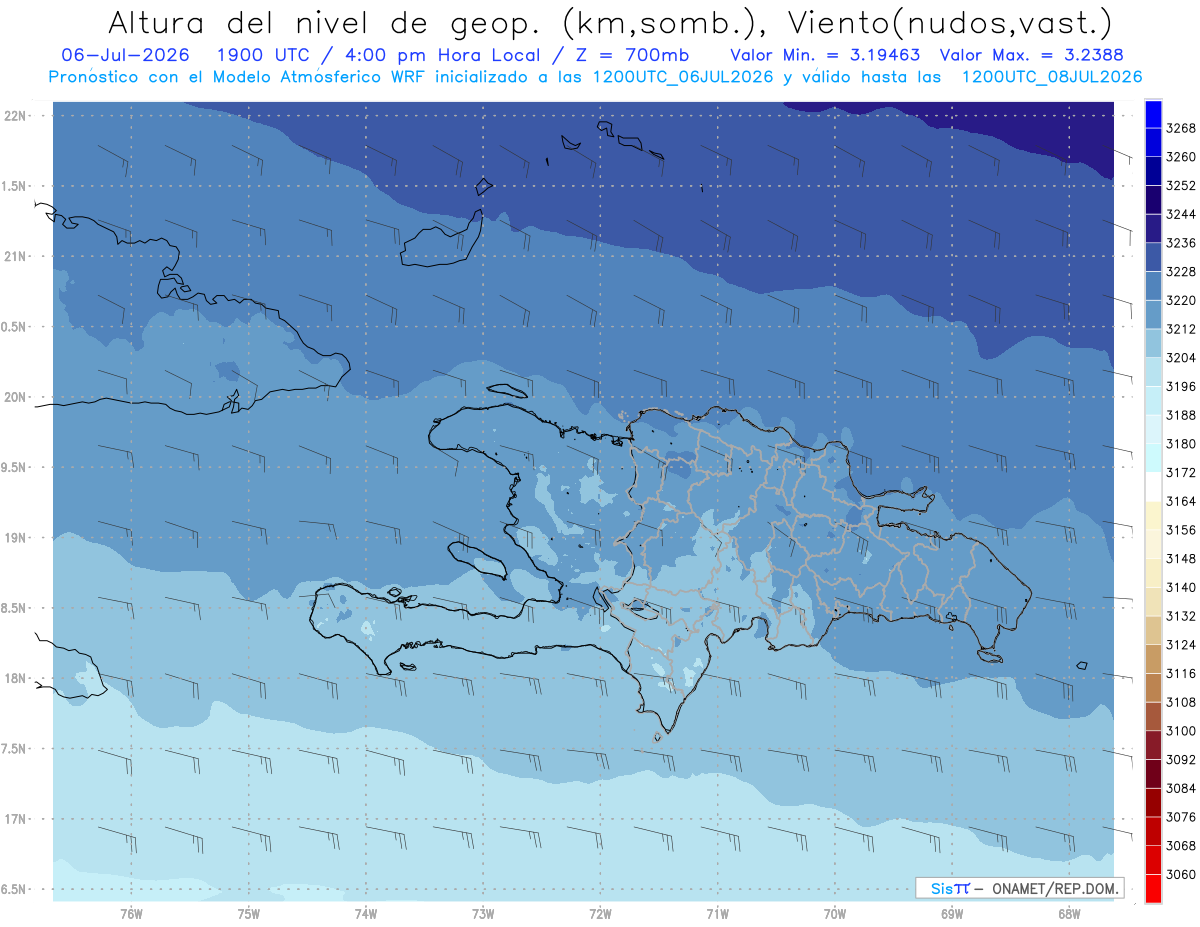Select the 'Valor Max. = 3.2388' text
Image resolution: width=1200 pixels, height=927 pixels.
pos(1030,55)
